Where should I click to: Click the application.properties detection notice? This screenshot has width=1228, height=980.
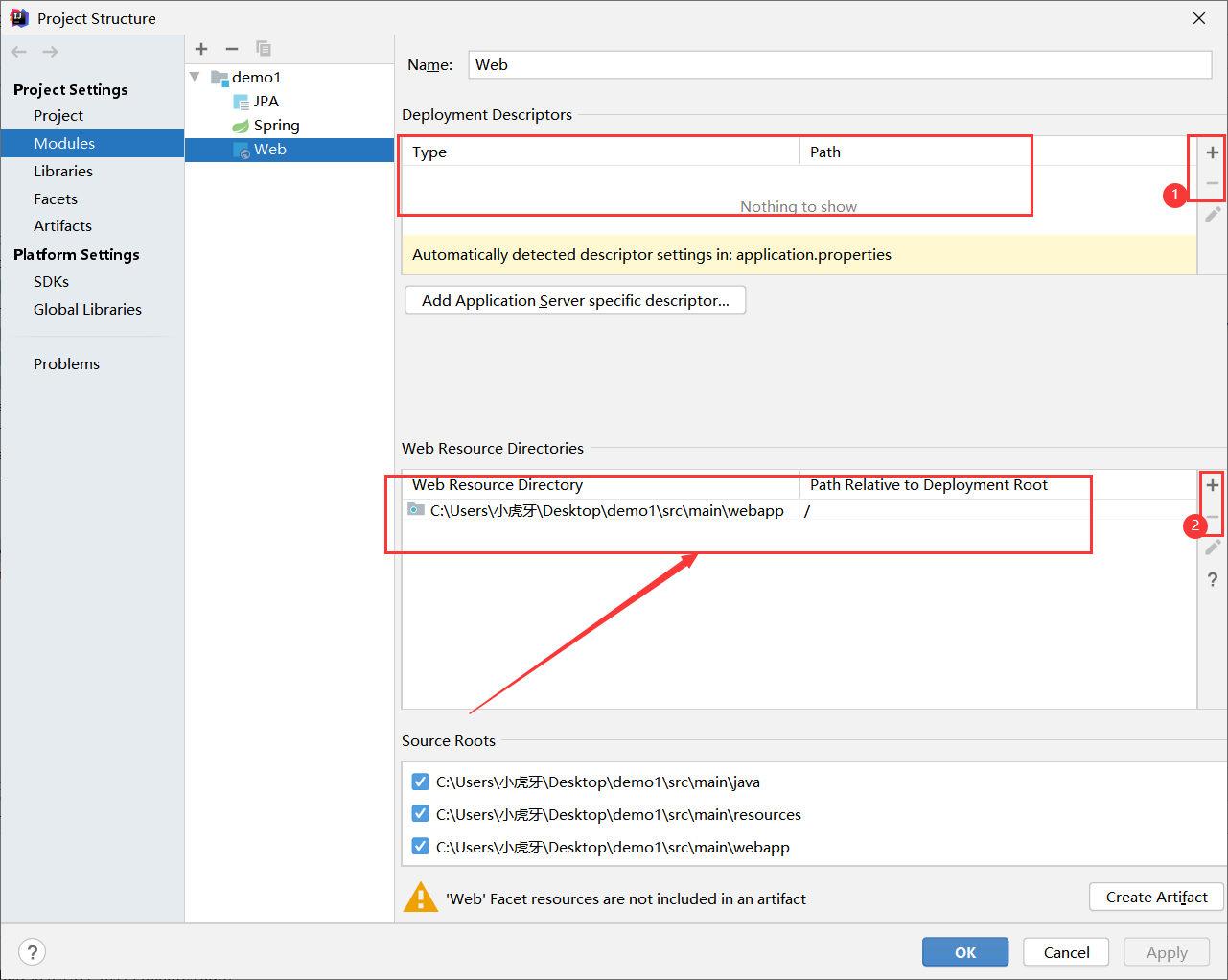click(799, 255)
